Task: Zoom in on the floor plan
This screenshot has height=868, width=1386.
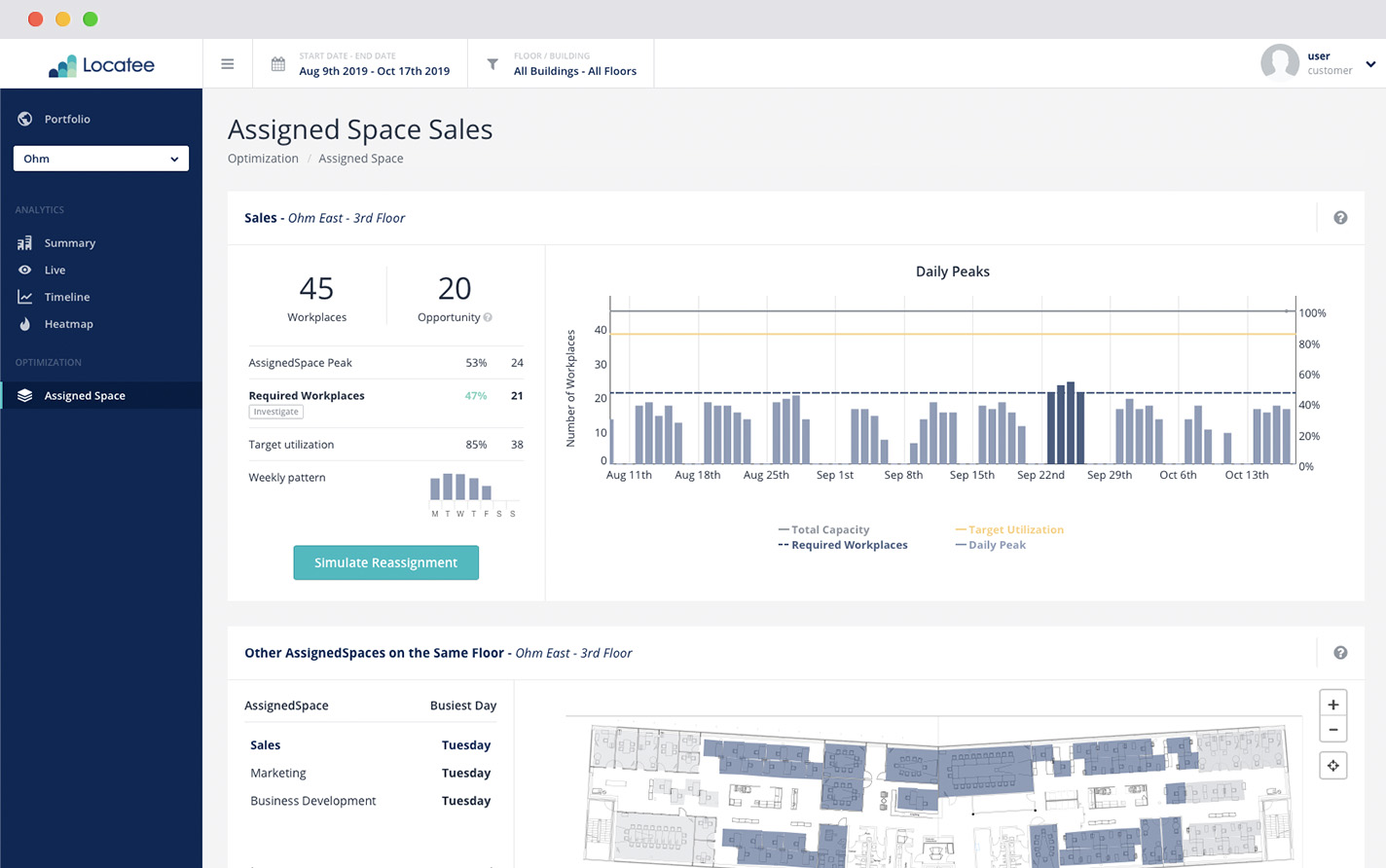Action: pyautogui.click(x=1332, y=705)
